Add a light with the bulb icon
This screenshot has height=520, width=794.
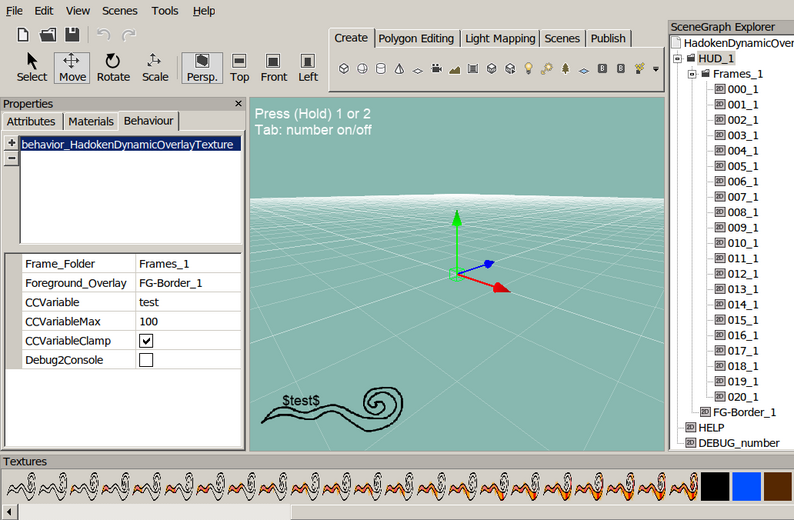(x=528, y=68)
